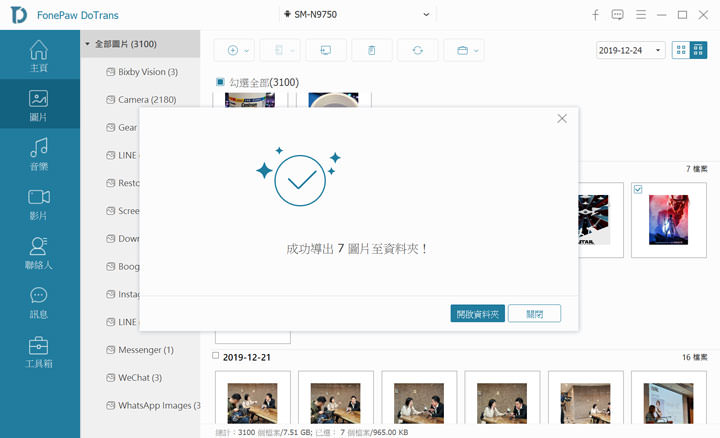Screen dimensions: 720x438
Task: Select the Gear album
Action: 122,128
